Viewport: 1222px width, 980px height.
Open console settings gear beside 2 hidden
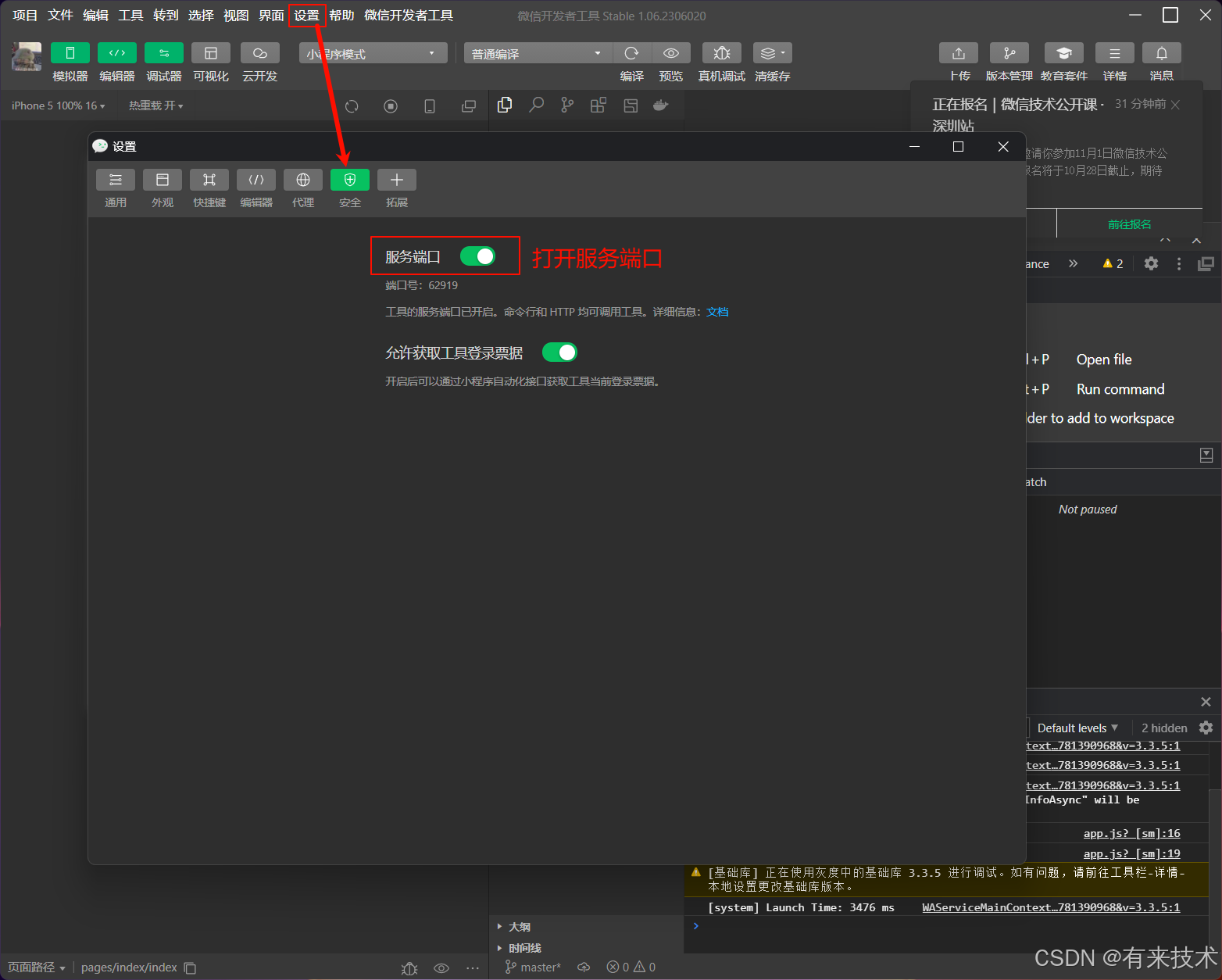click(x=1206, y=728)
